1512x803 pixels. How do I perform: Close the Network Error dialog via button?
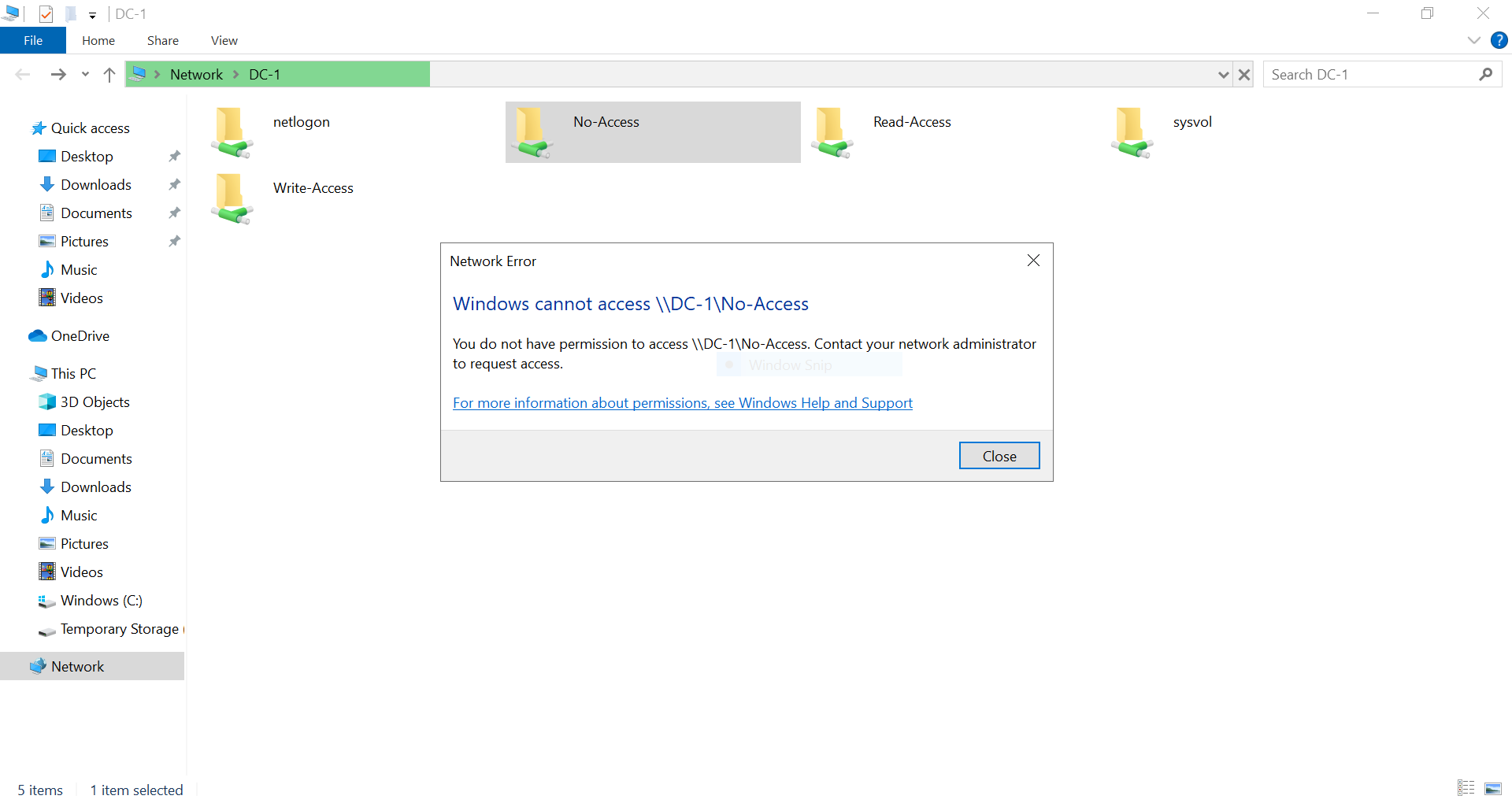point(999,456)
